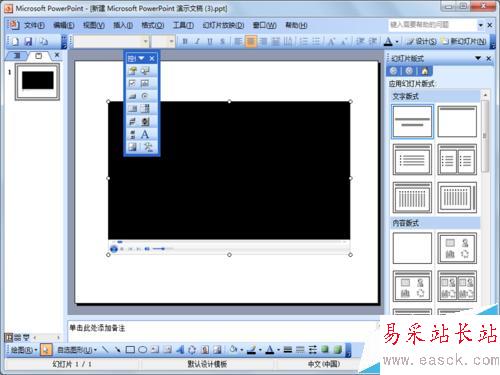The height and width of the screenshot is (375, 500).
Task: Select the Image control in Control Toolbox
Action: click(132, 147)
